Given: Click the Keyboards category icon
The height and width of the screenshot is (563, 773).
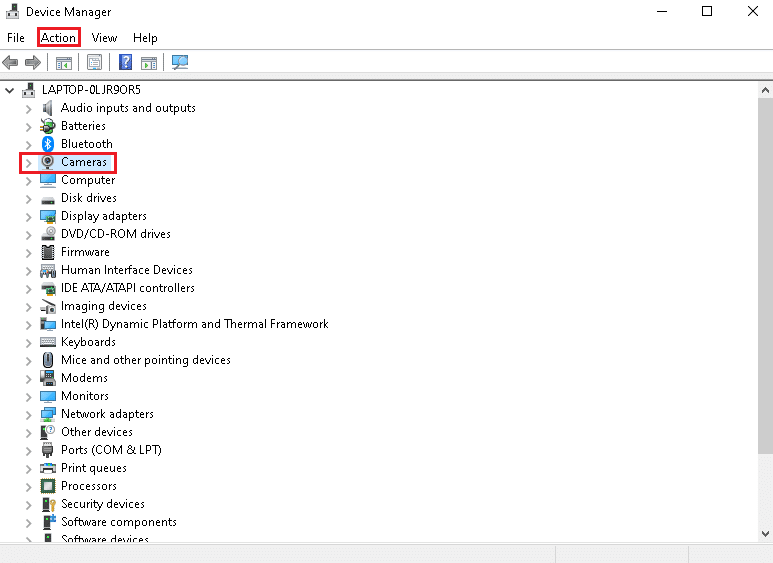Looking at the screenshot, I should point(48,342).
